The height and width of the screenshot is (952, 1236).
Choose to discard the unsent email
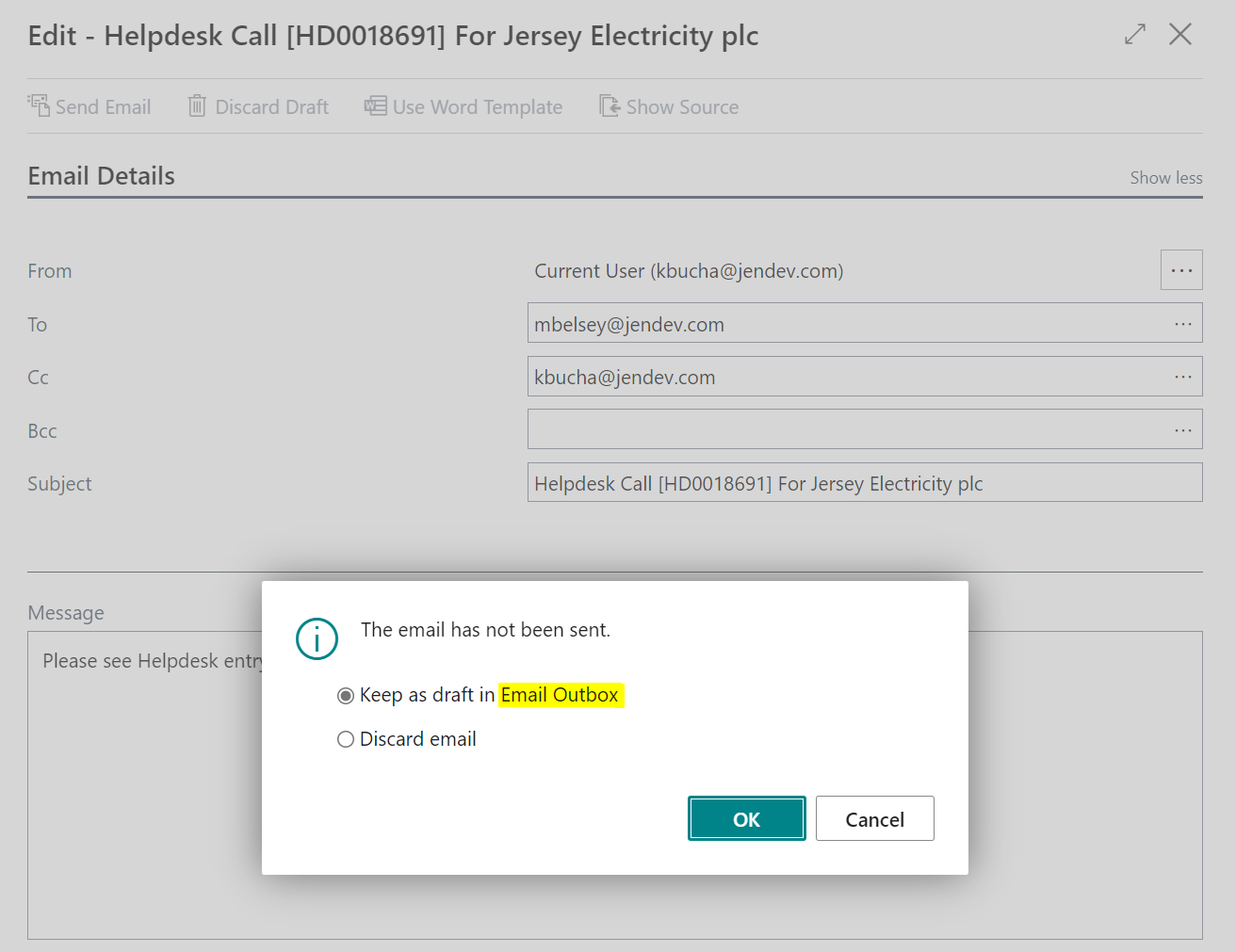(346, 739)
